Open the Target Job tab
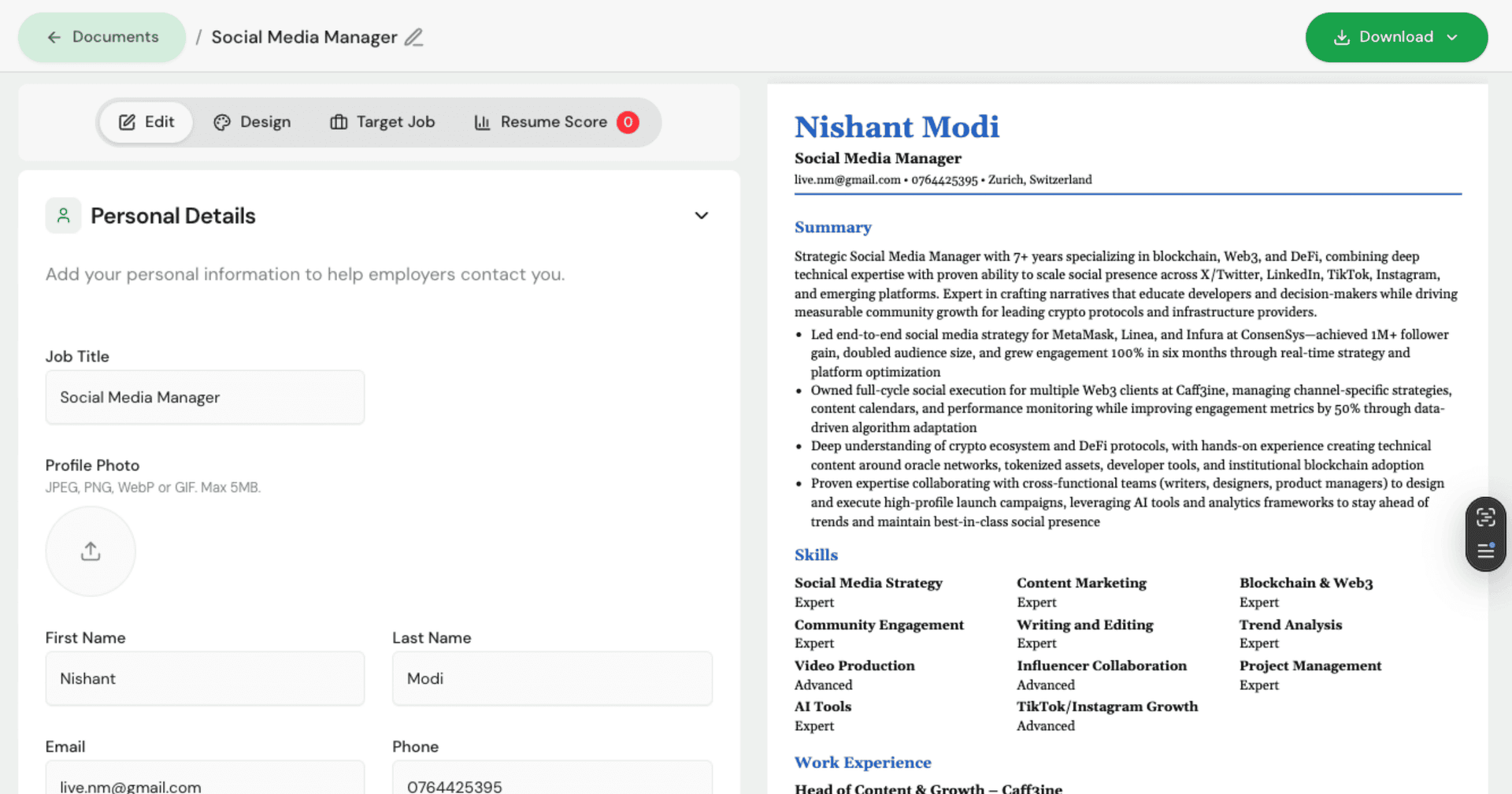Screen dimensions: 1512x794 (383, 122)
